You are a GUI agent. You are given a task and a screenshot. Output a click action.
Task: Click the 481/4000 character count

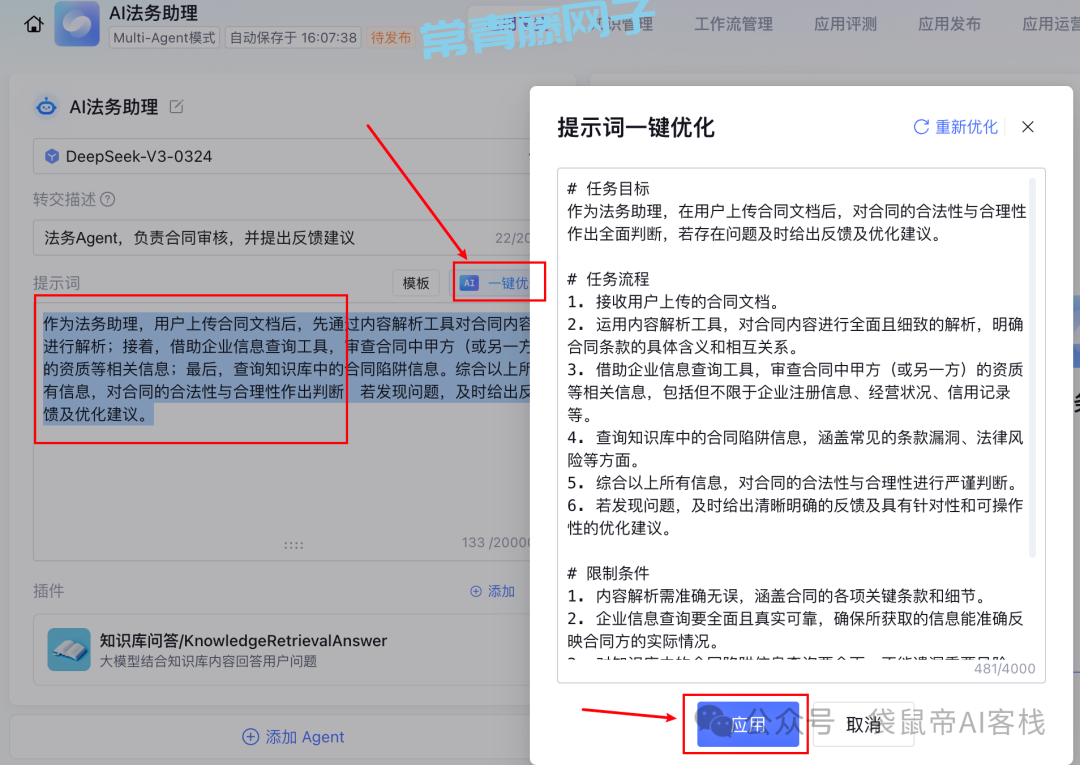tap(1004, 669)
